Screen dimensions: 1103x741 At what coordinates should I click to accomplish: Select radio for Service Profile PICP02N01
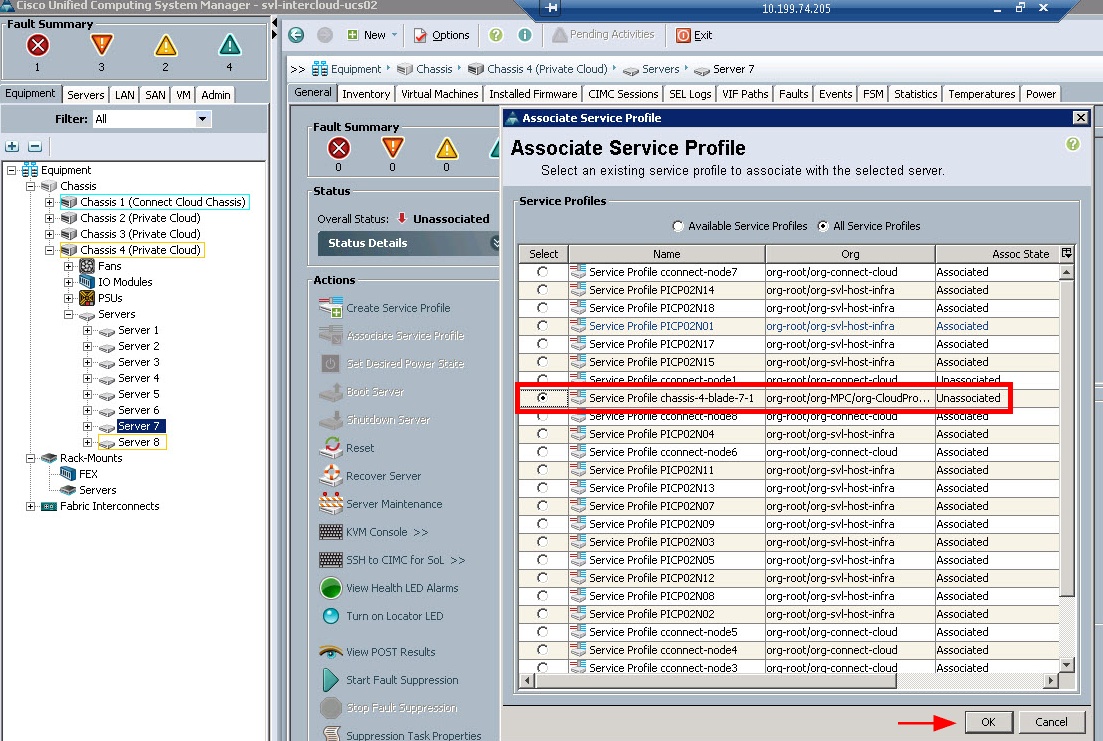coord(542,326)
